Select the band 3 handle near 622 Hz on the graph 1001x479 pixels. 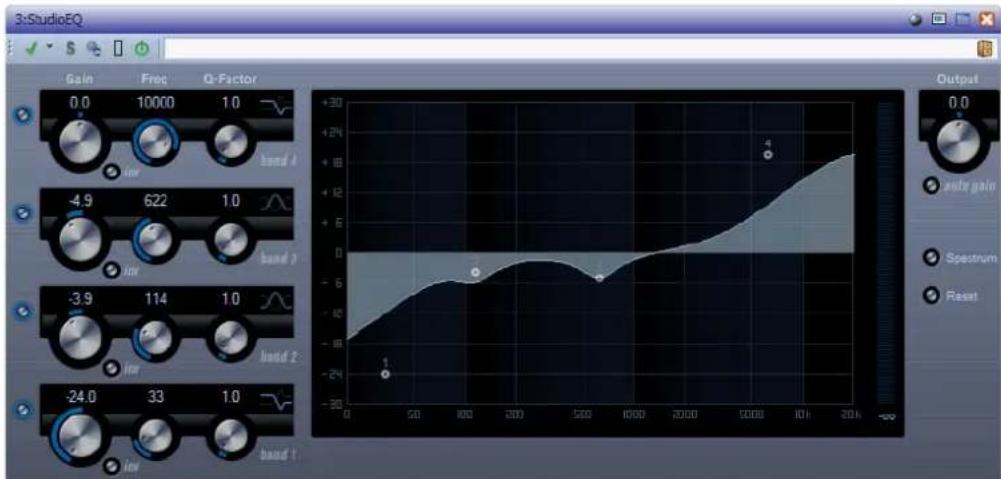pos(599,278)
